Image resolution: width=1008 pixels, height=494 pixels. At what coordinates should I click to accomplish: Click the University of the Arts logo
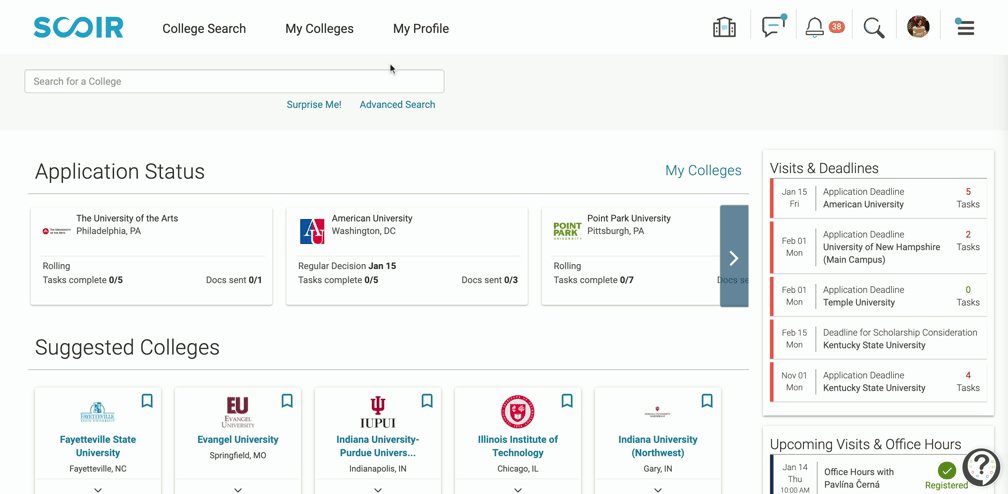tap(57, 230)
